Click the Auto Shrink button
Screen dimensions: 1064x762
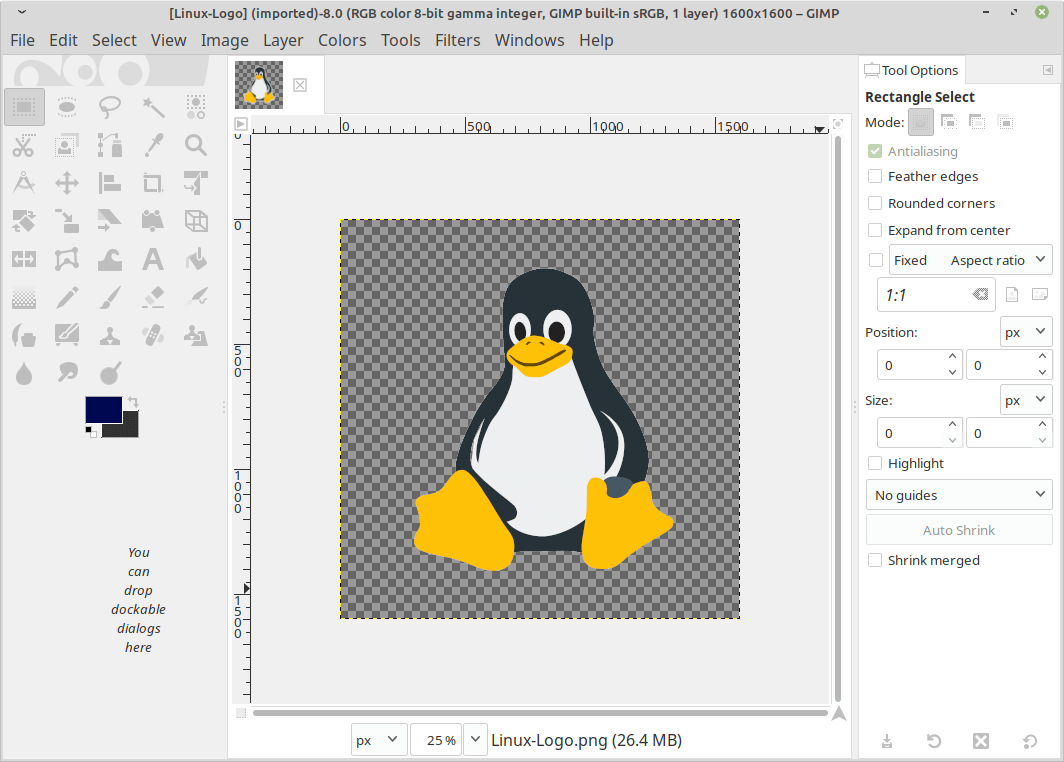click(958, 530)
